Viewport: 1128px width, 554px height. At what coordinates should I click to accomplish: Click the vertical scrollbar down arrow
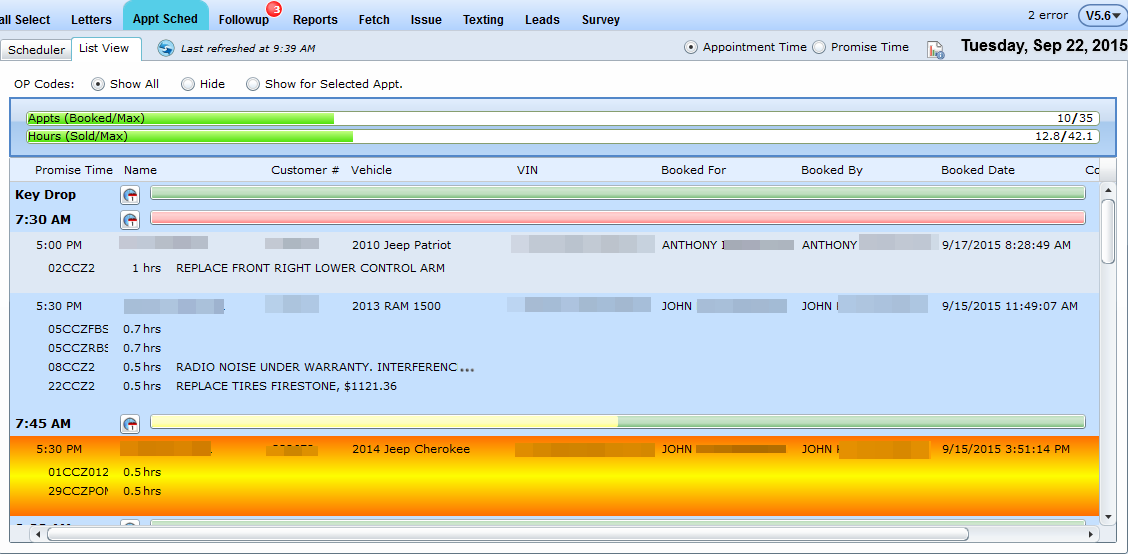(1107, 516)
